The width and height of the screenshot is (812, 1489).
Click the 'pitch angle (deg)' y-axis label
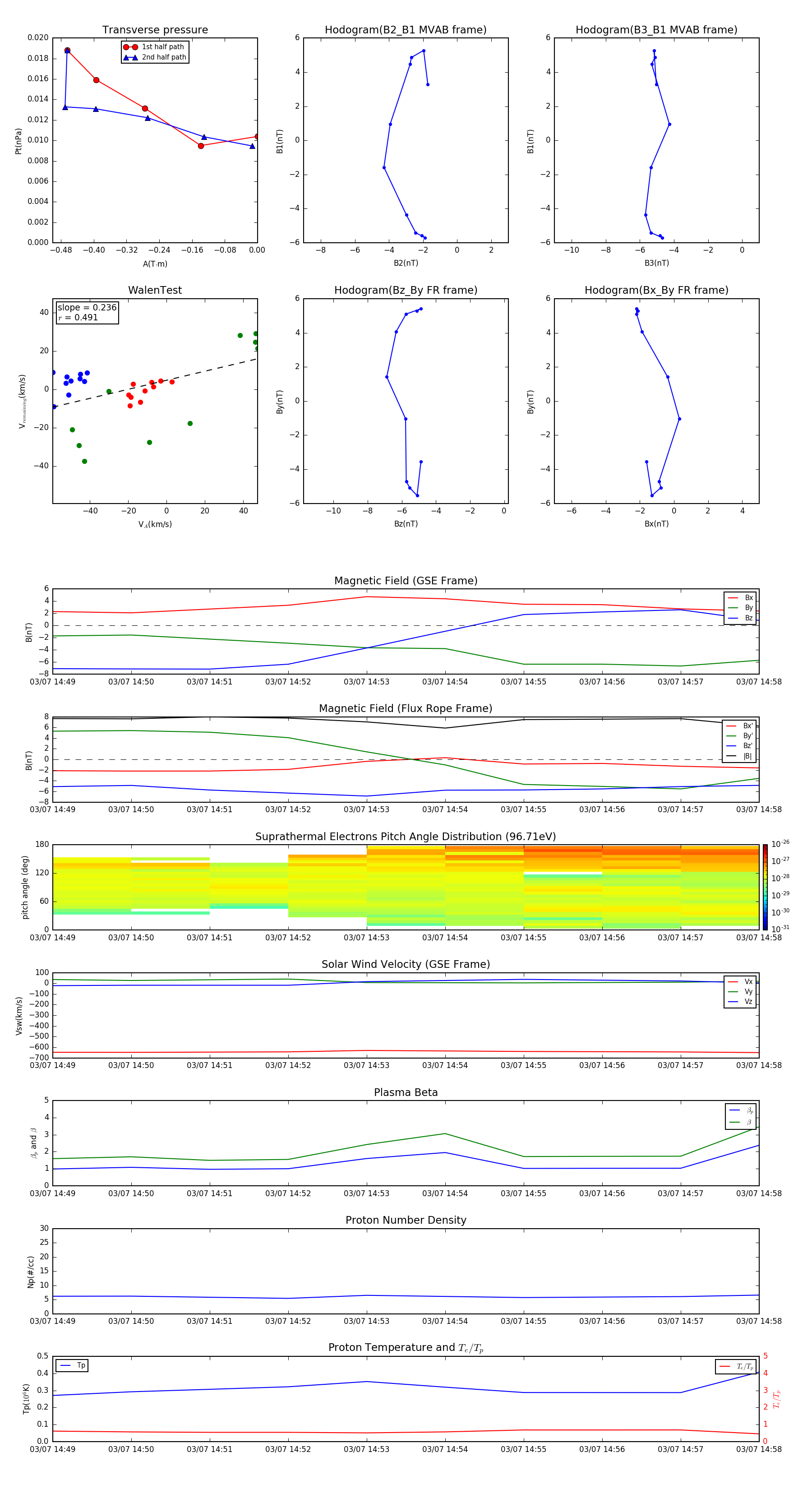(25, 887)
